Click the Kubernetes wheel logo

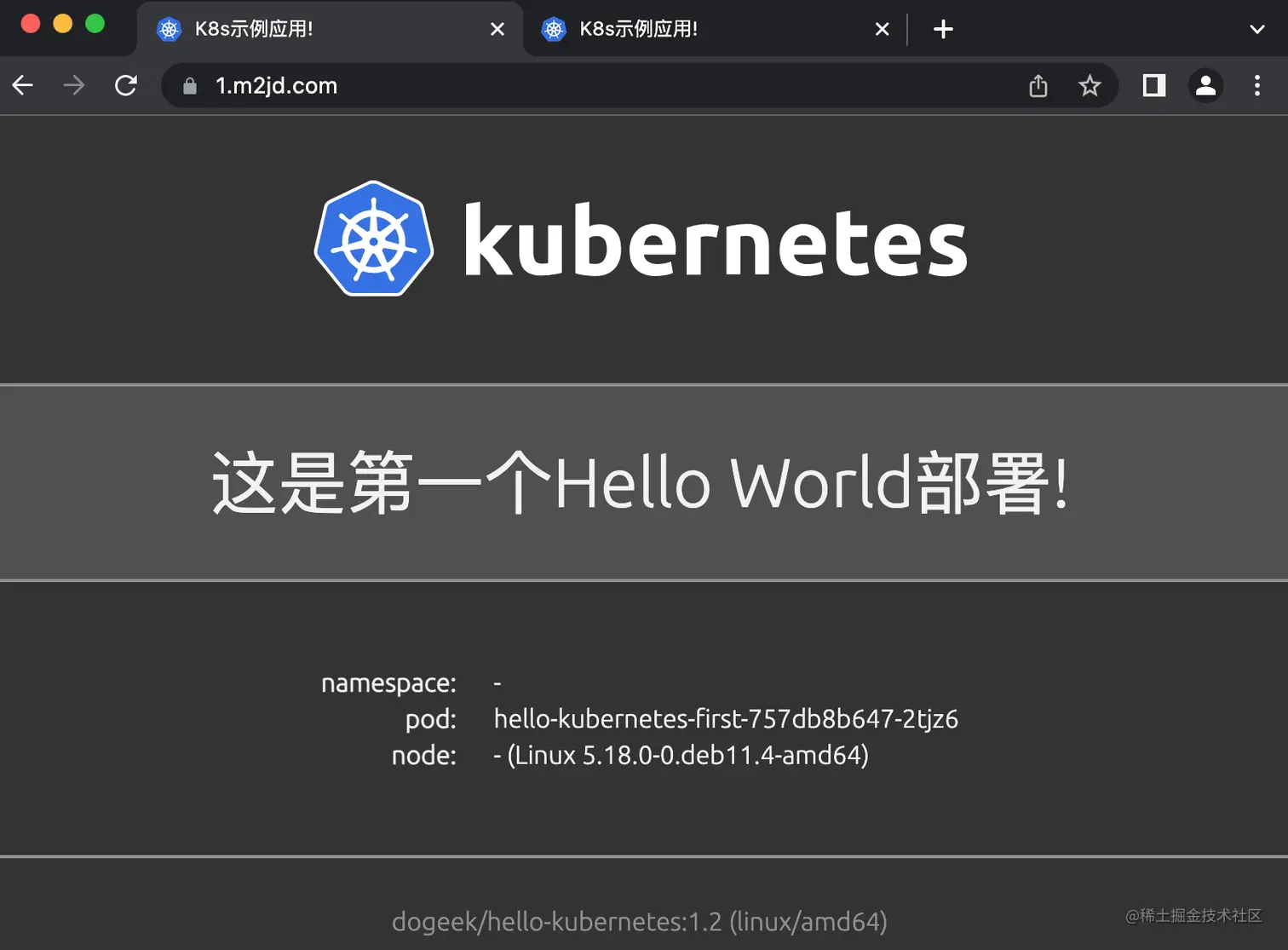point(374,239)
